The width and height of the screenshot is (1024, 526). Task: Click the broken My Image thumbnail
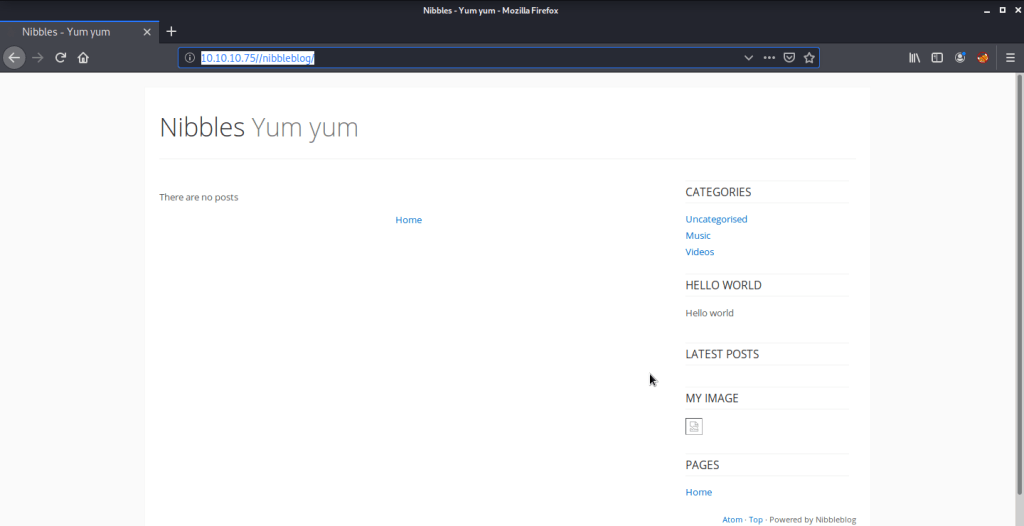694,427
